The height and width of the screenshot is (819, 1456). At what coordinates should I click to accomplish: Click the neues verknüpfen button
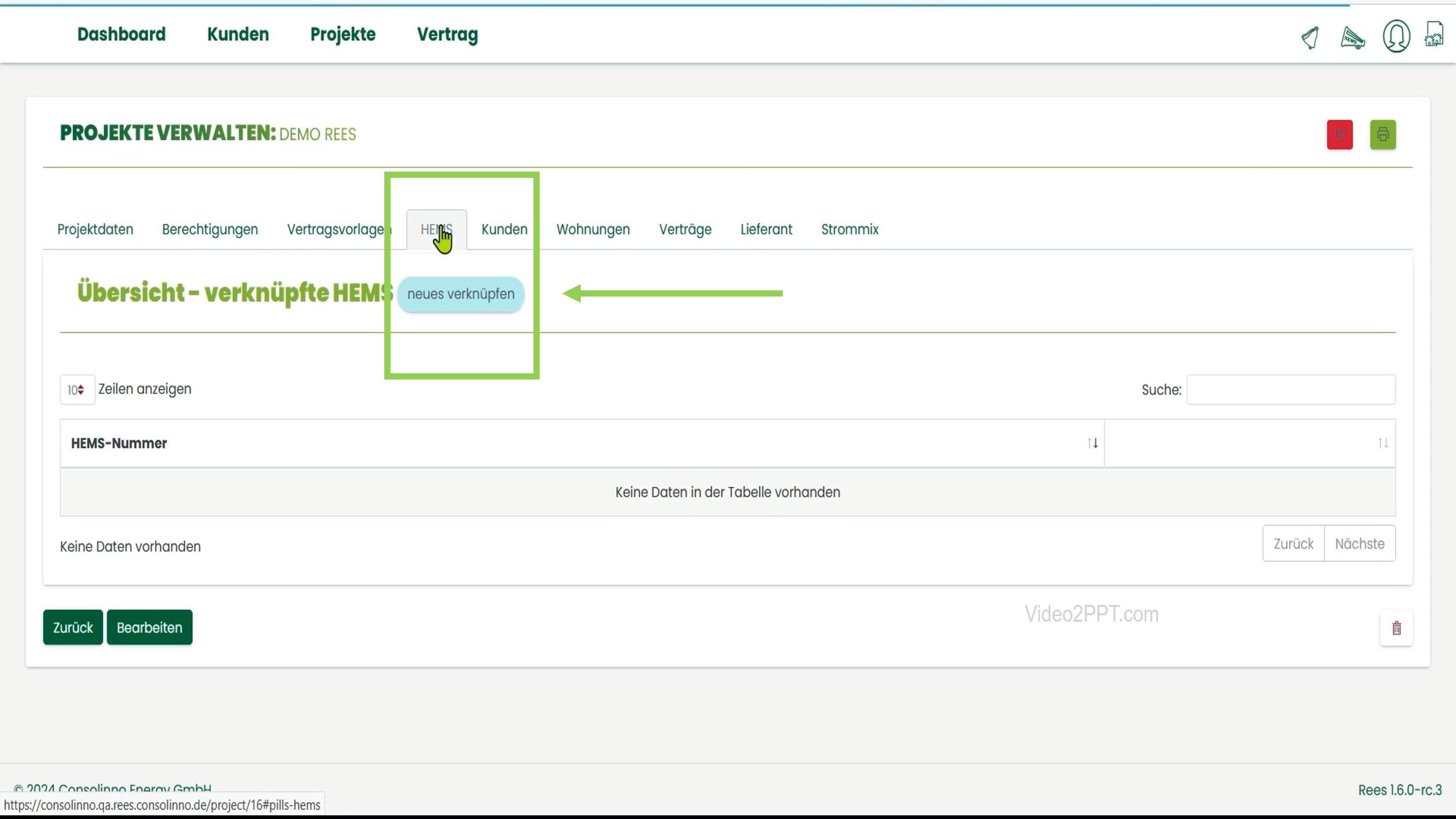point(461,294)
